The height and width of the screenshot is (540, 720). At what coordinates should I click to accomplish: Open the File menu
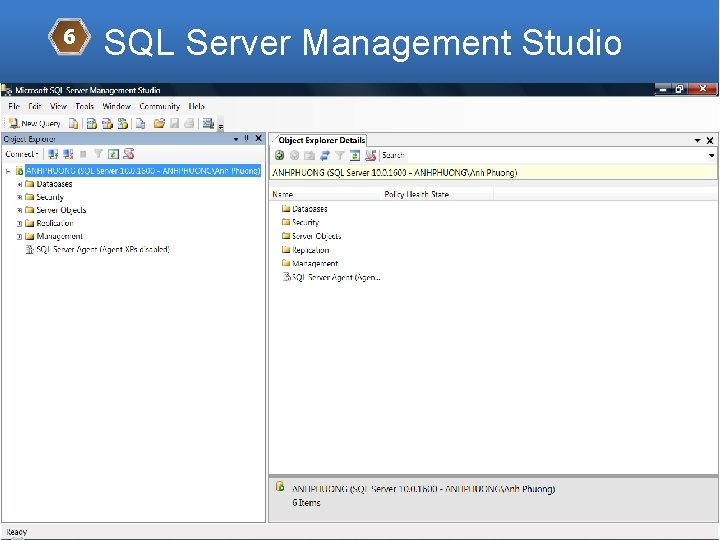(x=14, y=106)
